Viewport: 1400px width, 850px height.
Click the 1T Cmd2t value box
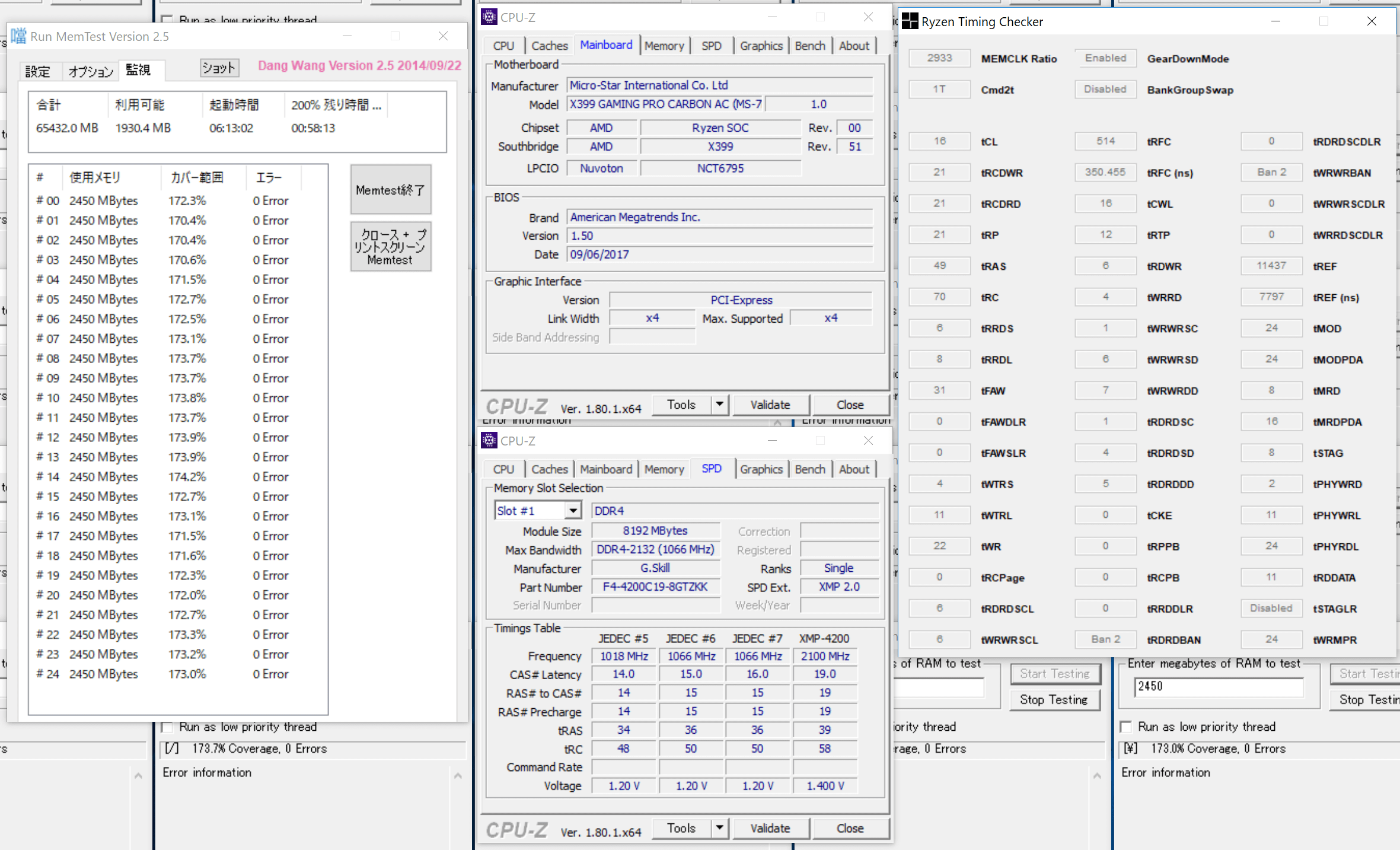click(x=939, y=89)
